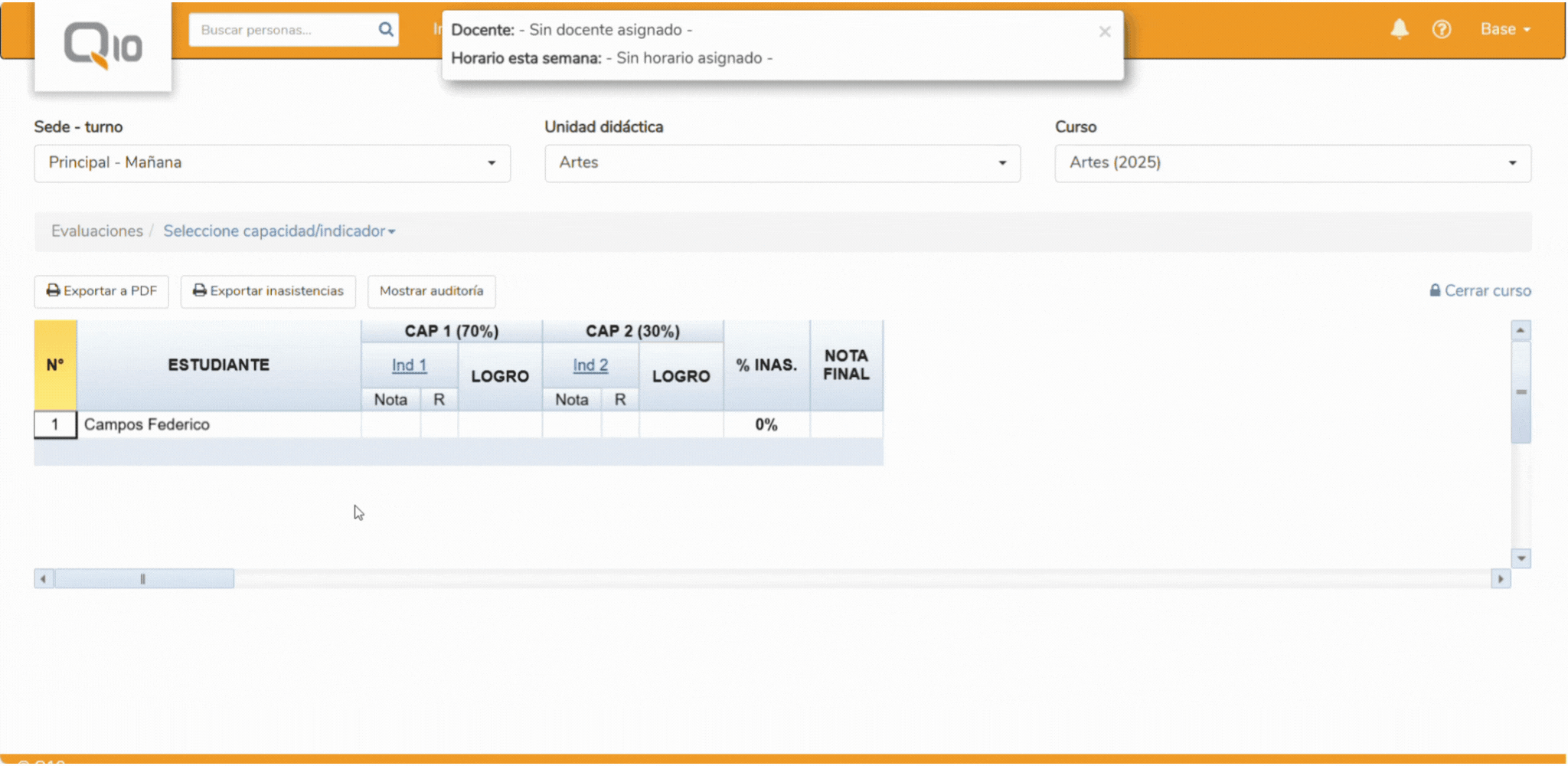Open the help question mark icon
The width and height of the screenshot is (1568, 766).
click(x=1441, y=29)
